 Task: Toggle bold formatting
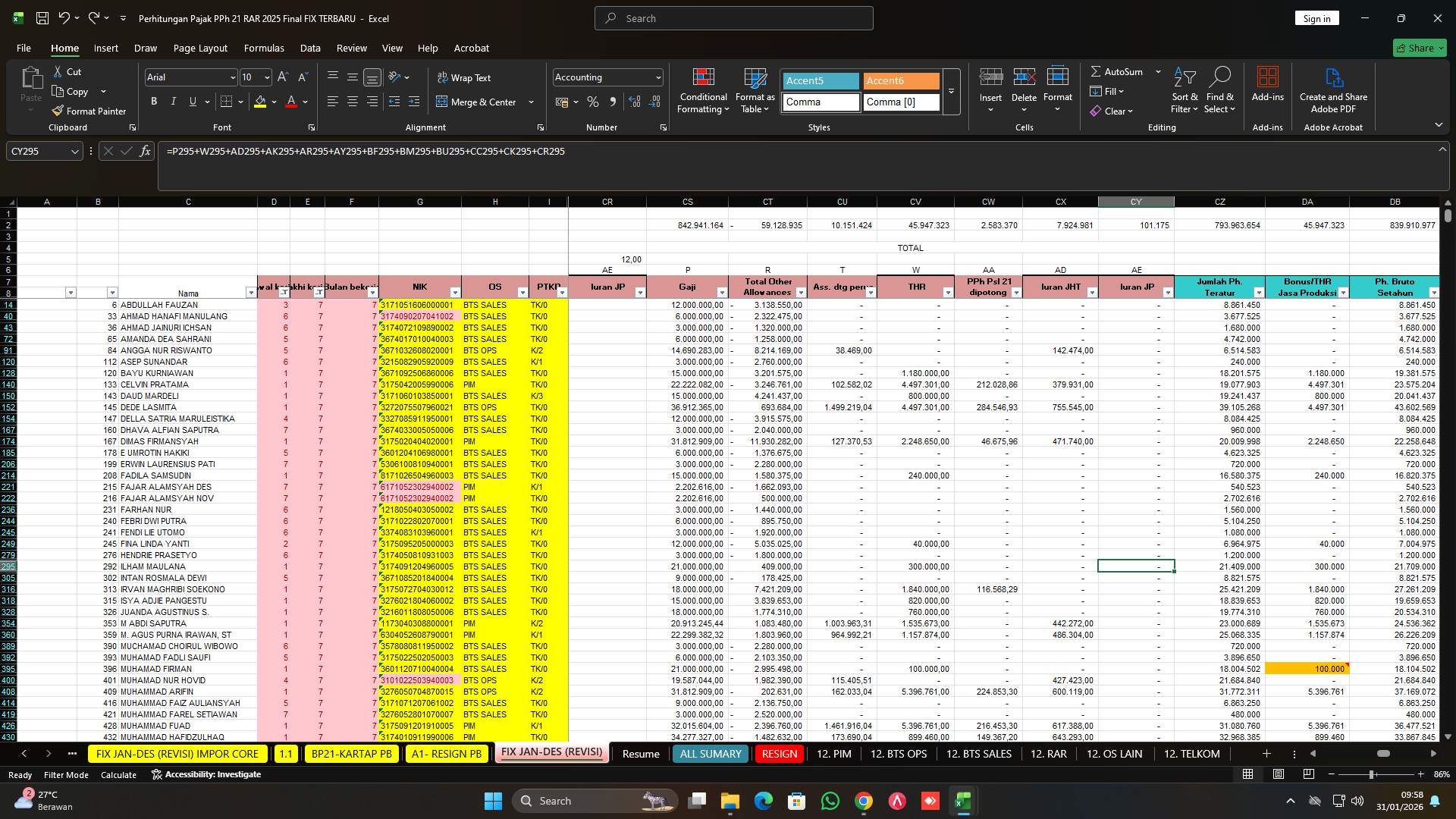(154, 101)
